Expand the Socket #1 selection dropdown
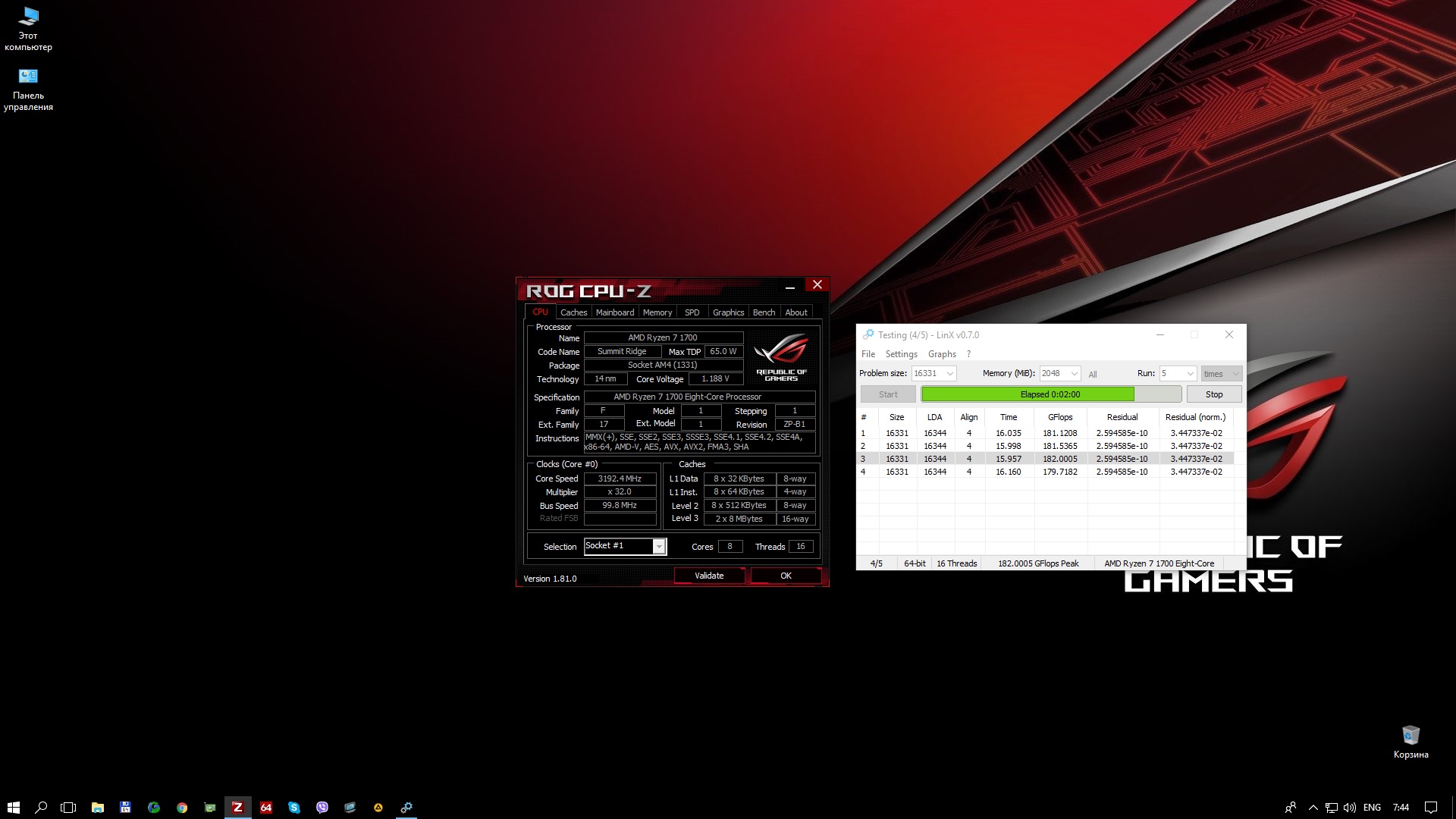The width and height of the screenshot is (1456, 819). [x=659, y=547]
